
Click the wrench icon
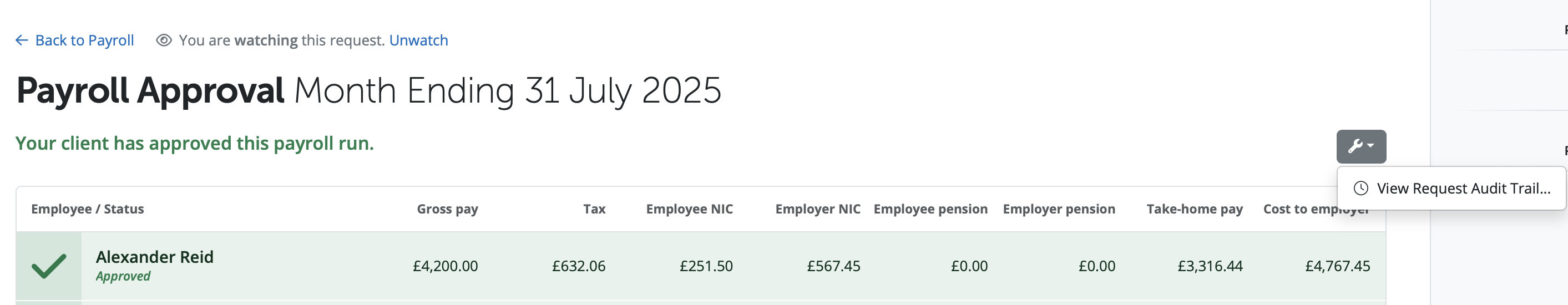pyautogui.click(x=1355, y=146)
